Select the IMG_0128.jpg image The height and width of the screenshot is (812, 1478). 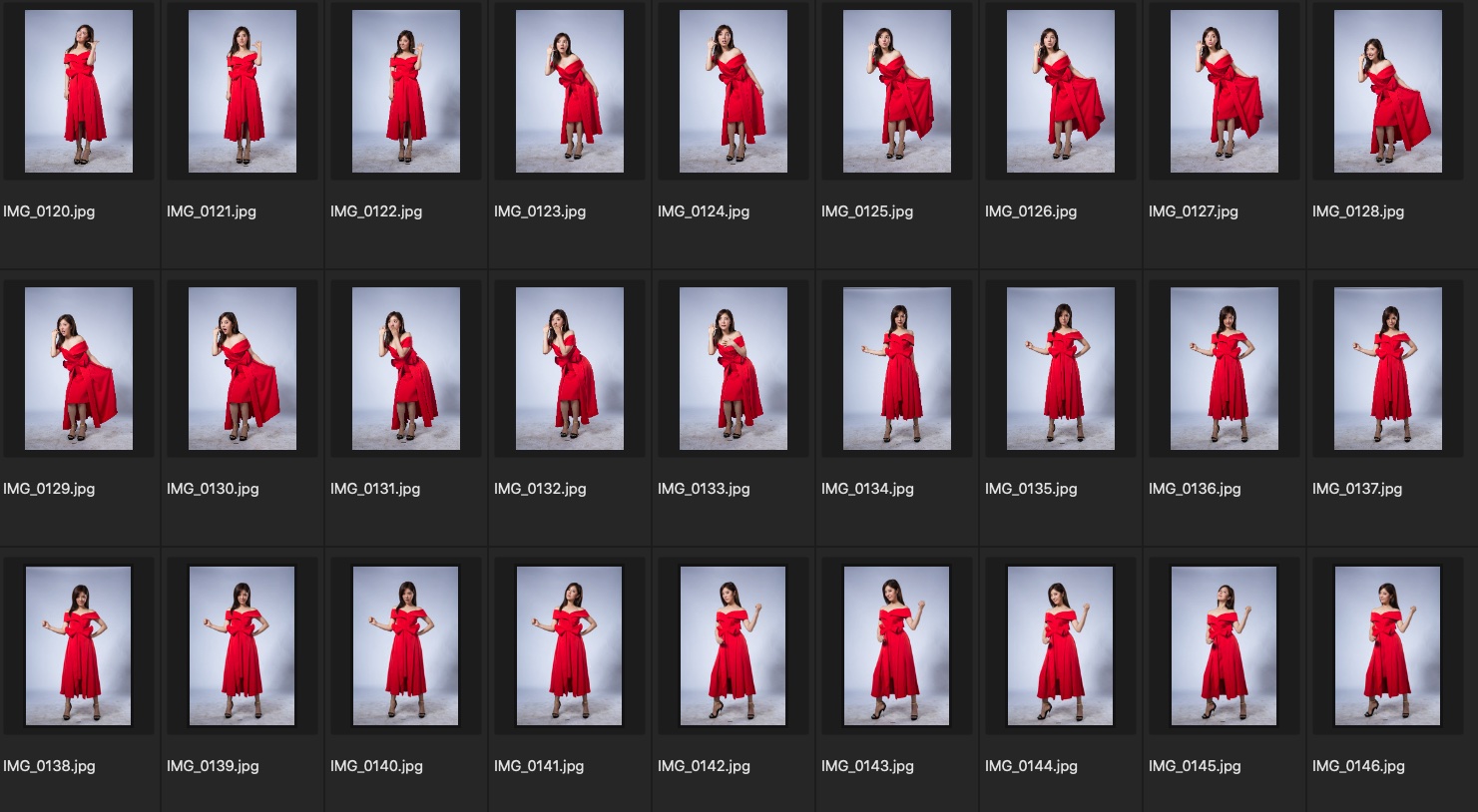coord(1388,92)
